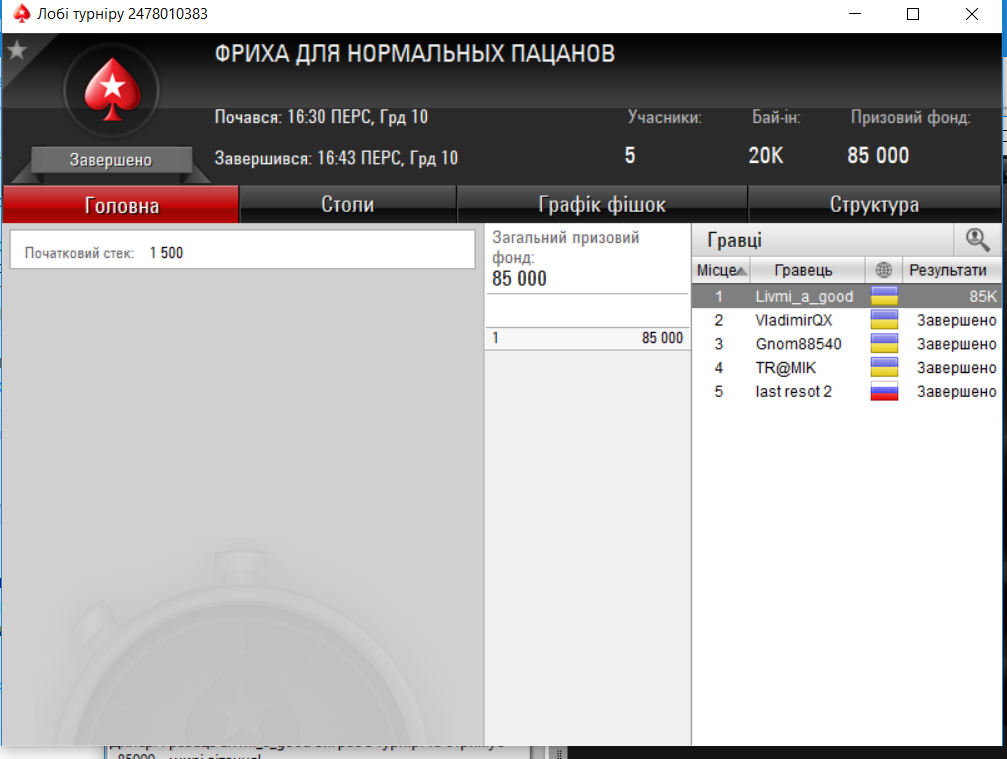Click the Russian flag beside last resot 2

click(884, 391)
